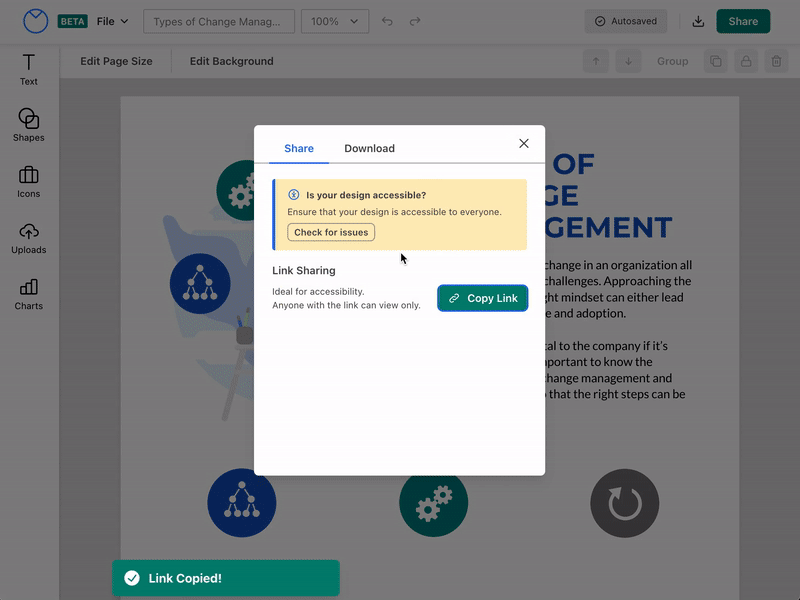Open the Shapes panel in the sidebar
Image resolution: width=800 pixels, height=600 pixels.
coord(28,126)
